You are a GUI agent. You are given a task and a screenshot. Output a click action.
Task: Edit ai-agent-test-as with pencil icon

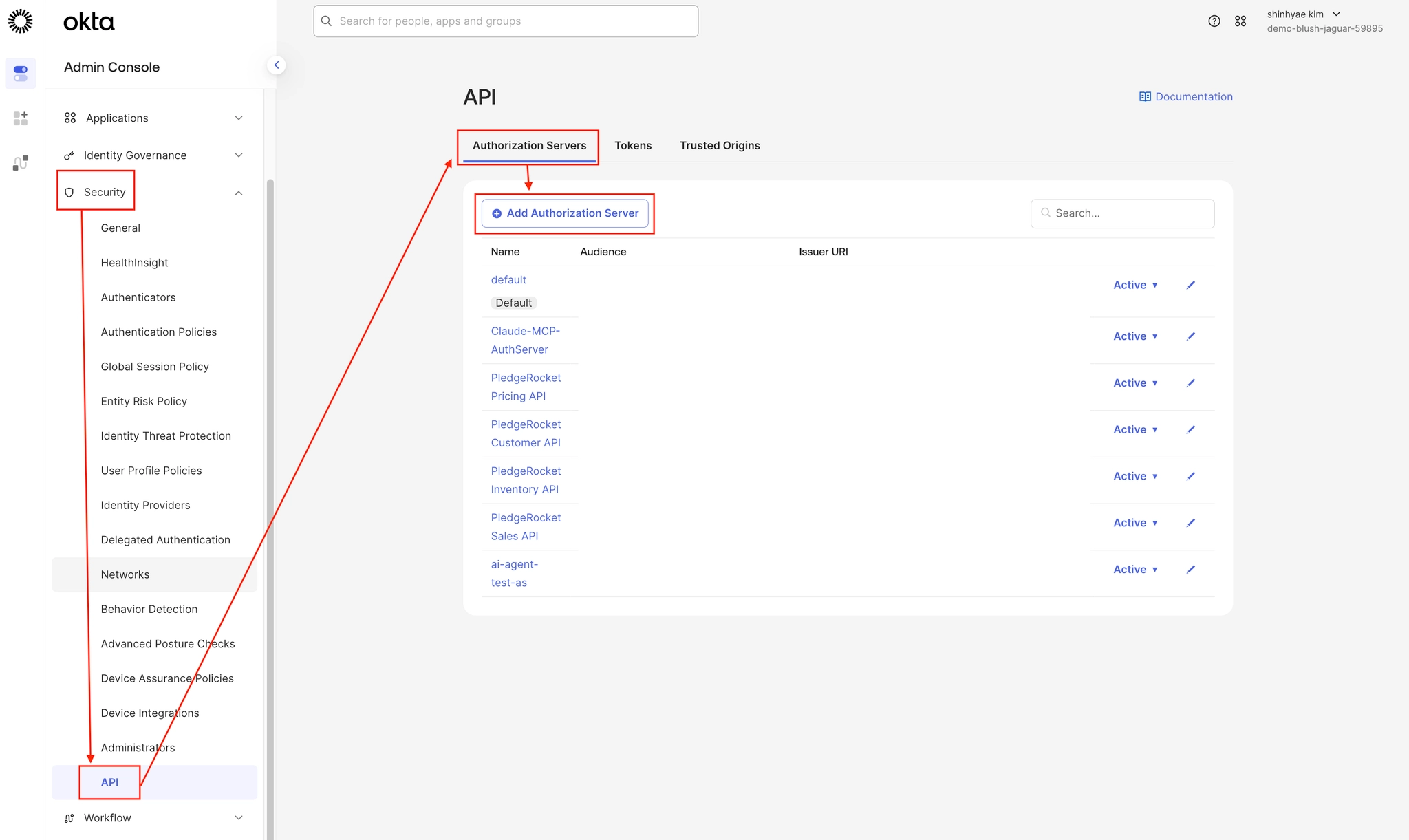point(1191,570)
